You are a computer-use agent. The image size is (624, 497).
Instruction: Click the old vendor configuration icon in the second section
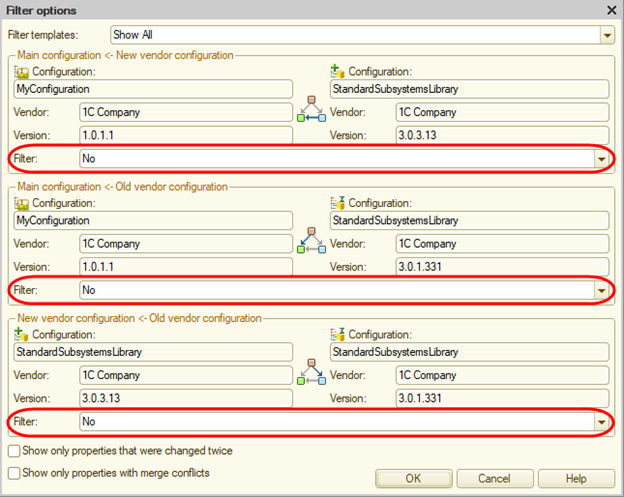tap(338, 203)
